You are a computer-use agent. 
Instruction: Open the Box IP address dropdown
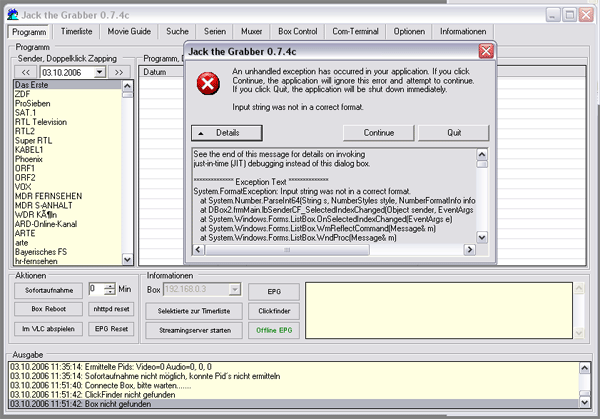click(236, 290)
